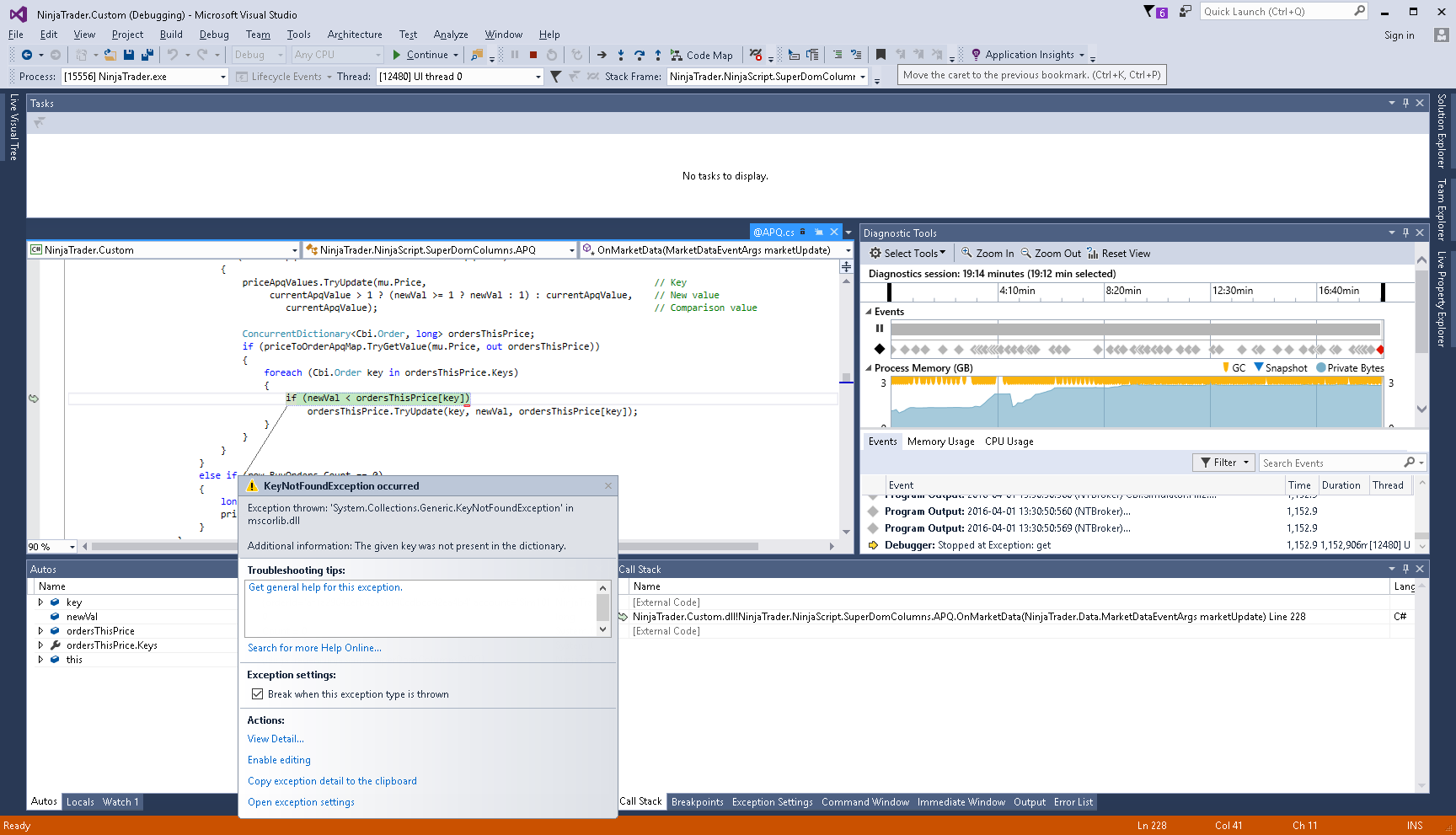The width and height of the screenshot is (1456, 835).
Task: Uncheck Break when this exception type is thrown
Action: 258,694
